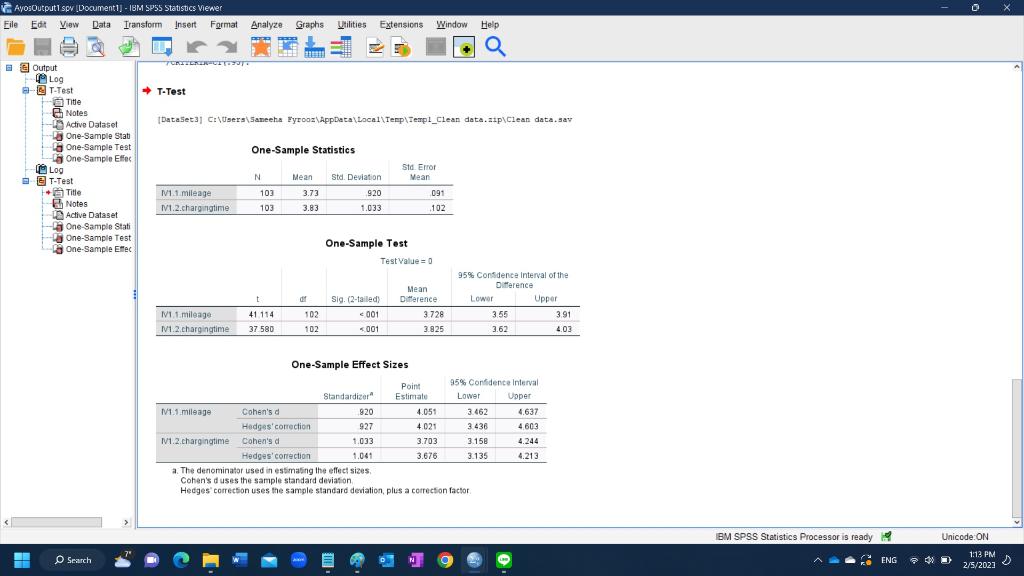Recall recently used dialogs via the star icon
Image resolution: width=1024 pixels, height=576 pixels.
point(260,46)
